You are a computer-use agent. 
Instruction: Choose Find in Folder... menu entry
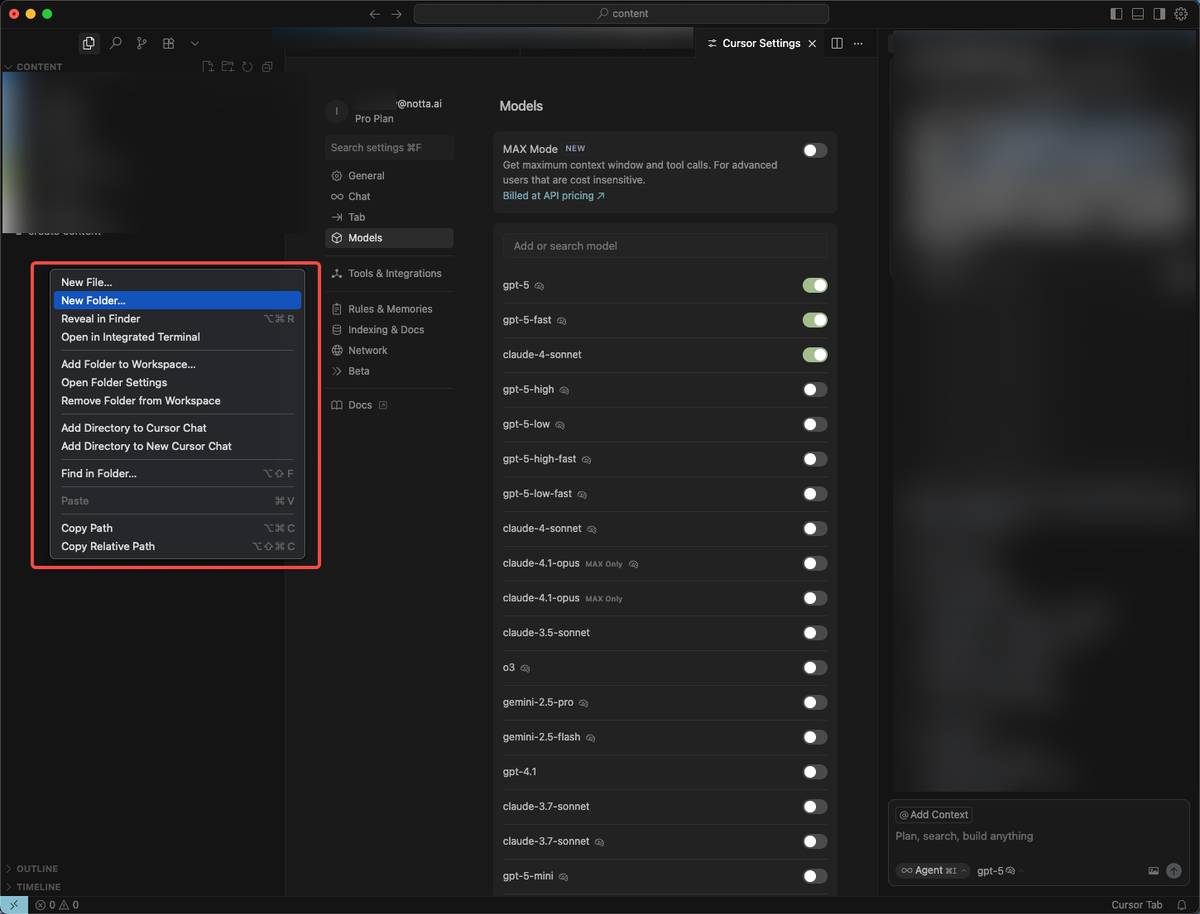click(177, 473)
